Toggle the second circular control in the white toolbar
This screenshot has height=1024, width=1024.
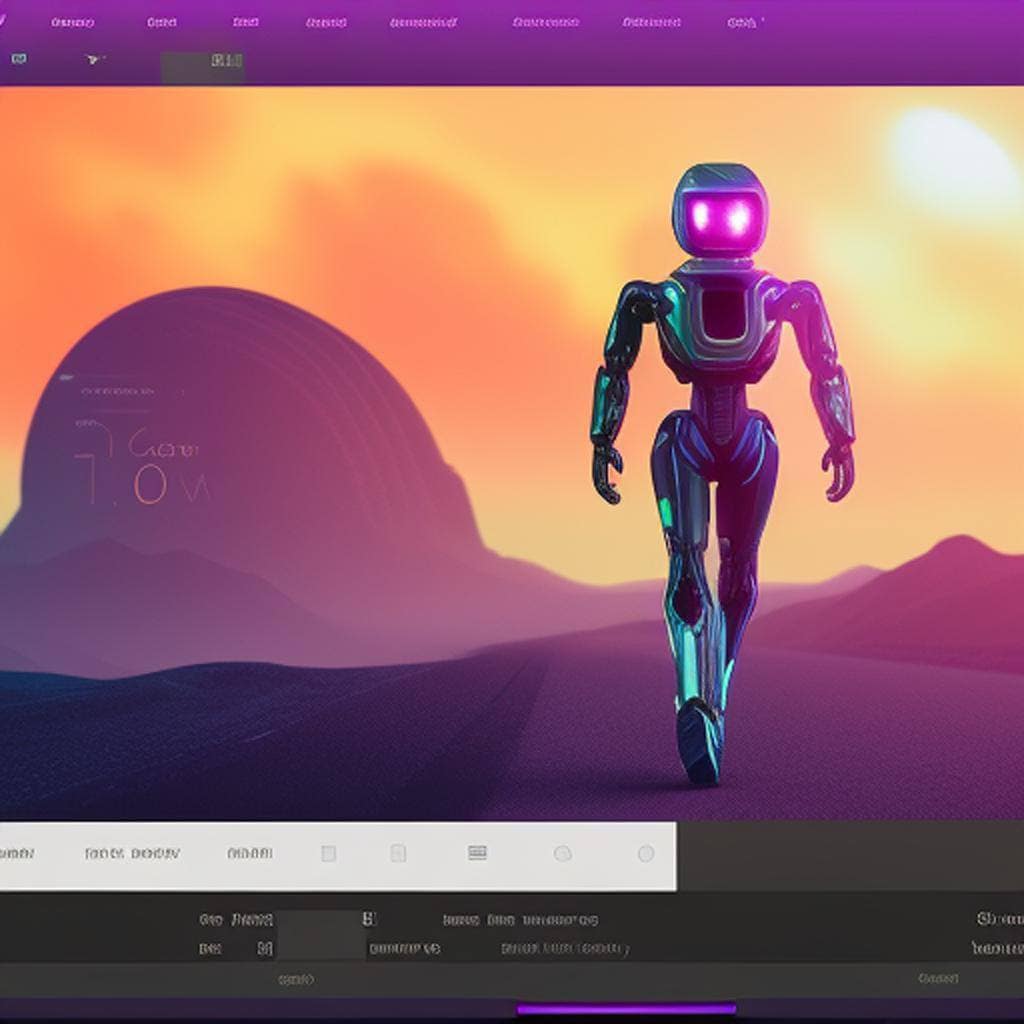click(645, 852)
